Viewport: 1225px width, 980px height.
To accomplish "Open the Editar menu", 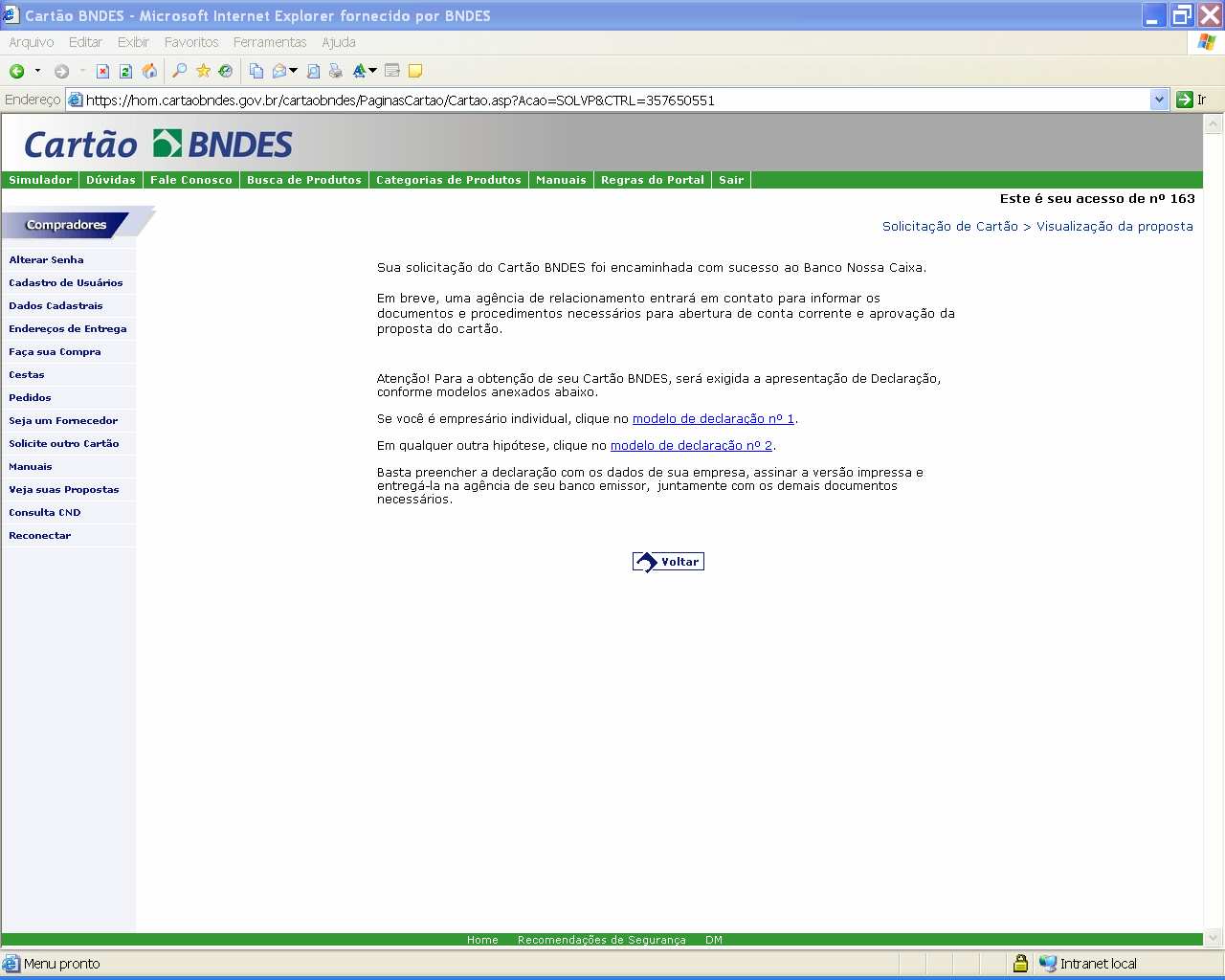I will point(85,42).
